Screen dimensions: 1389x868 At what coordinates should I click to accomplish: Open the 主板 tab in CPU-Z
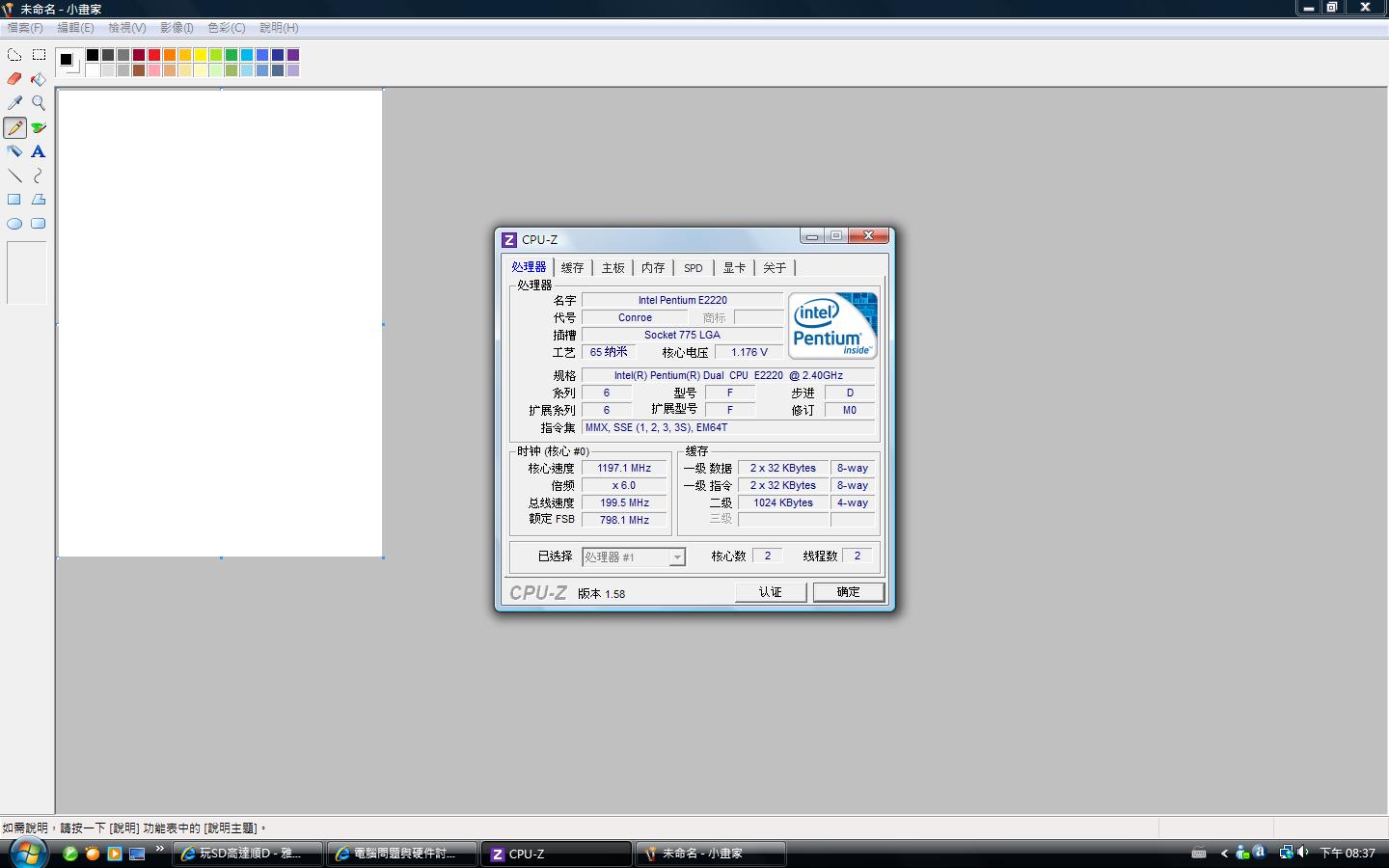point(613,268)
